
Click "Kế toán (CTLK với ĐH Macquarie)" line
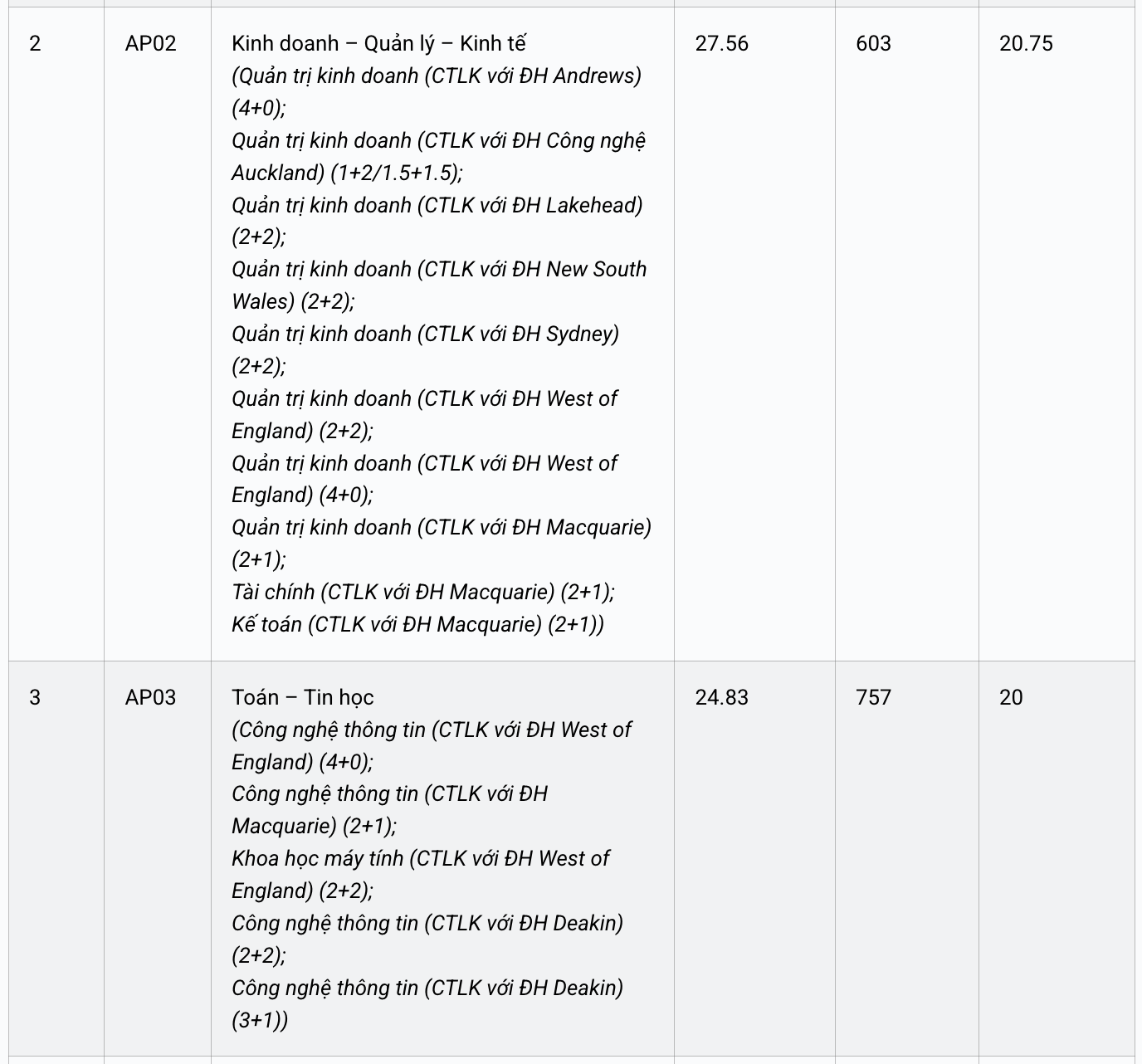(417, 624)
